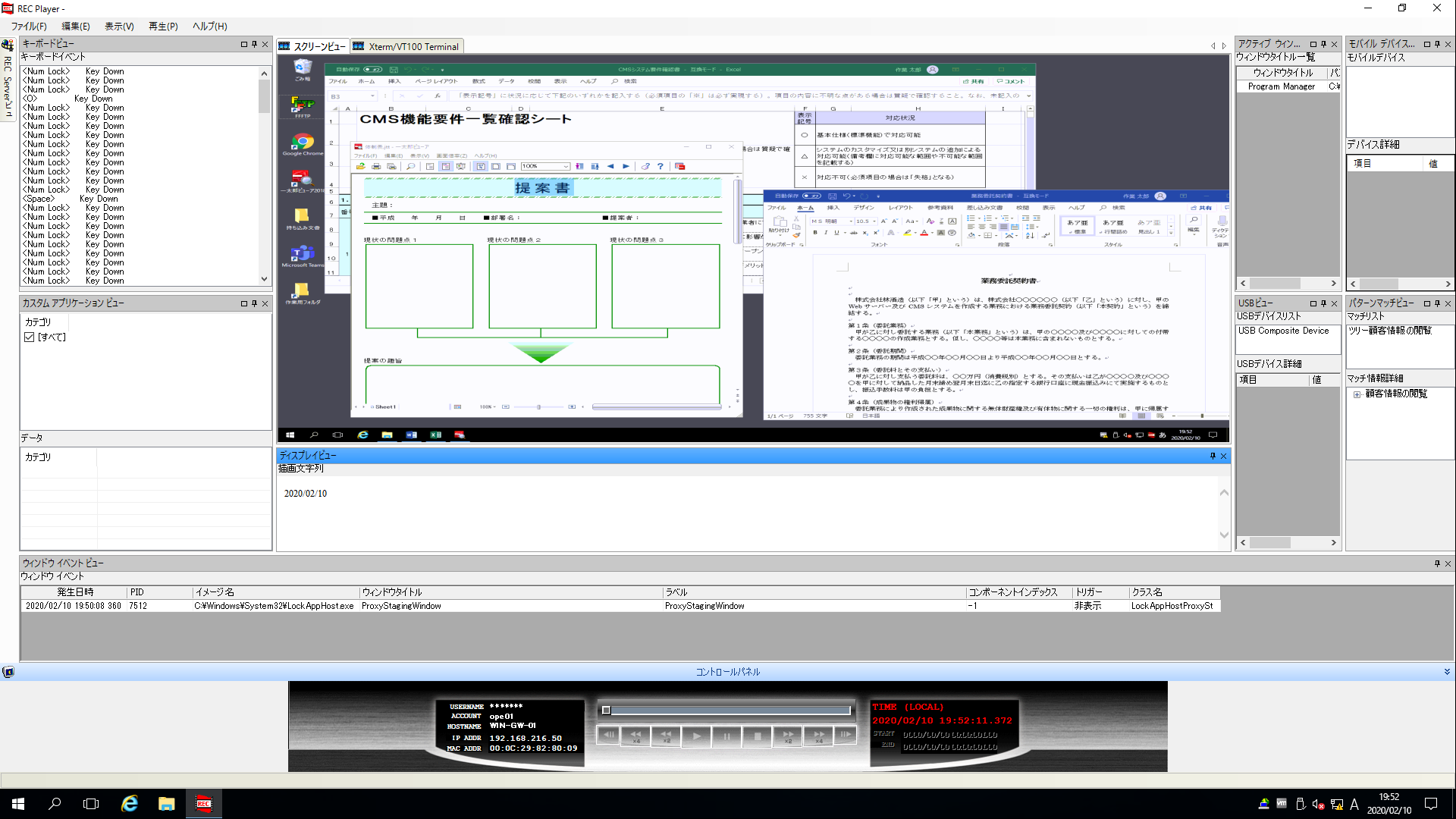Click the 2020/02/10 date display field
This screenshot has height=819, width=1456.
[306, 493]
